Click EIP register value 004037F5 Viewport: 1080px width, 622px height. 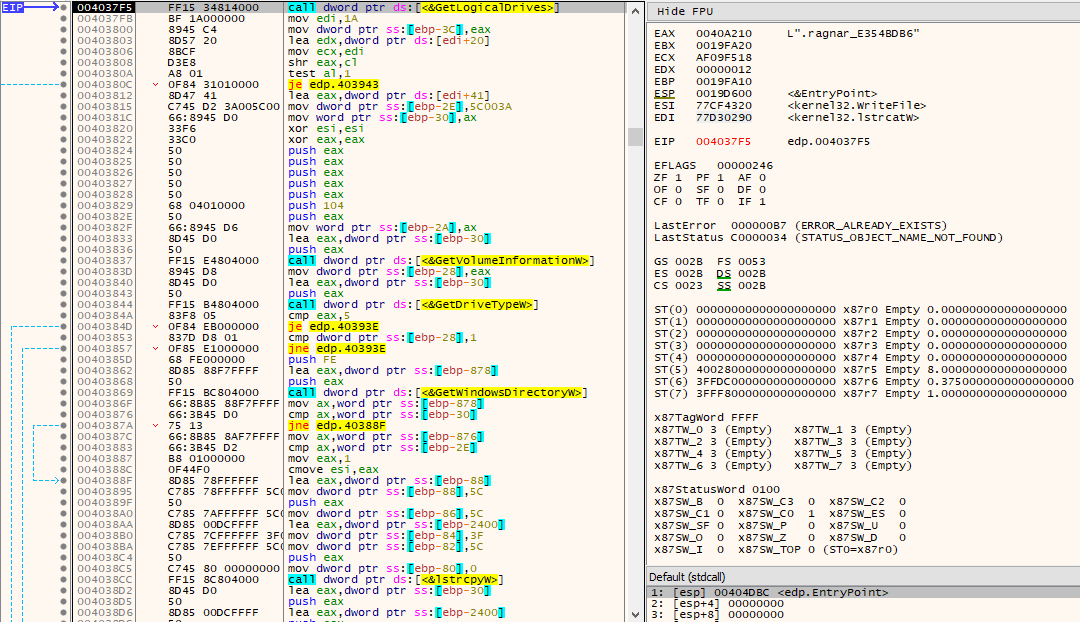[x=723, y=142]
